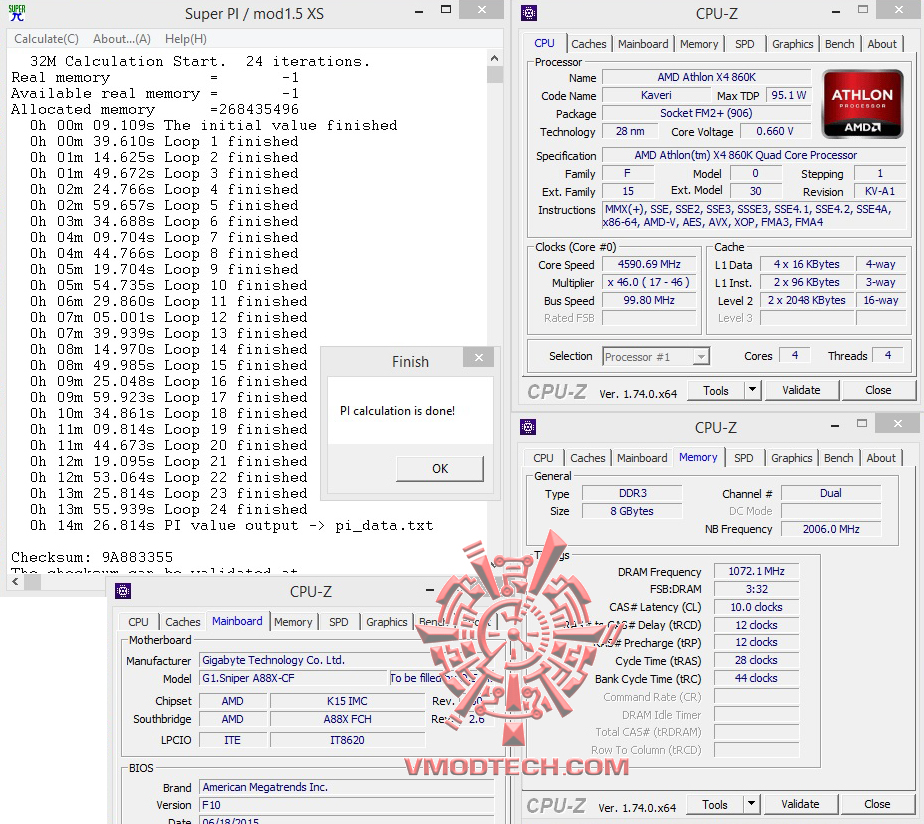924x824 pixels.
Task: Click the Super PI app icon in title bar
Action: pyautogui.click(x=17, y=12)
